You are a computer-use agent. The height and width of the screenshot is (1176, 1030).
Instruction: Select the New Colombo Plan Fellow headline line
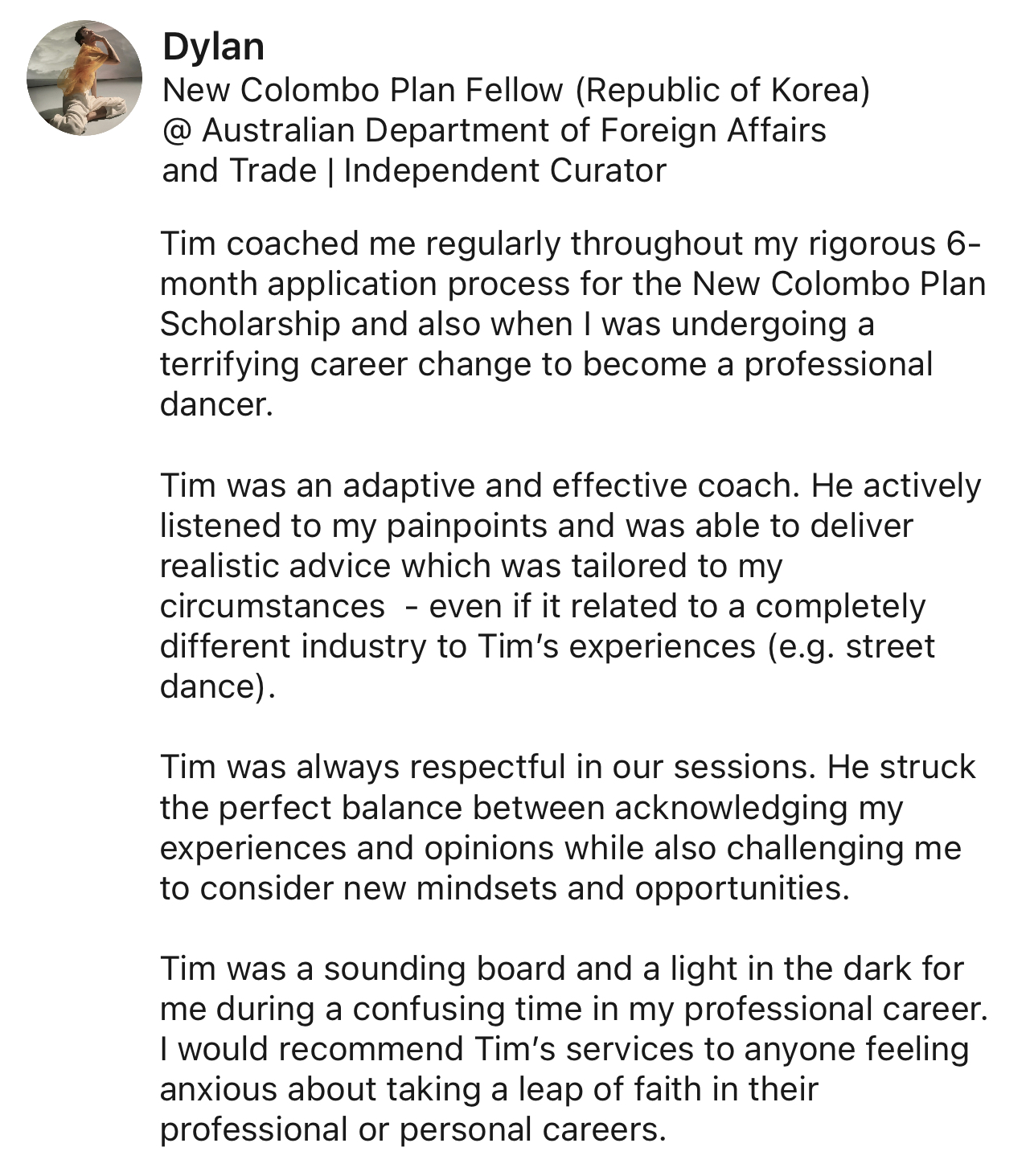[x=516, y=90]
